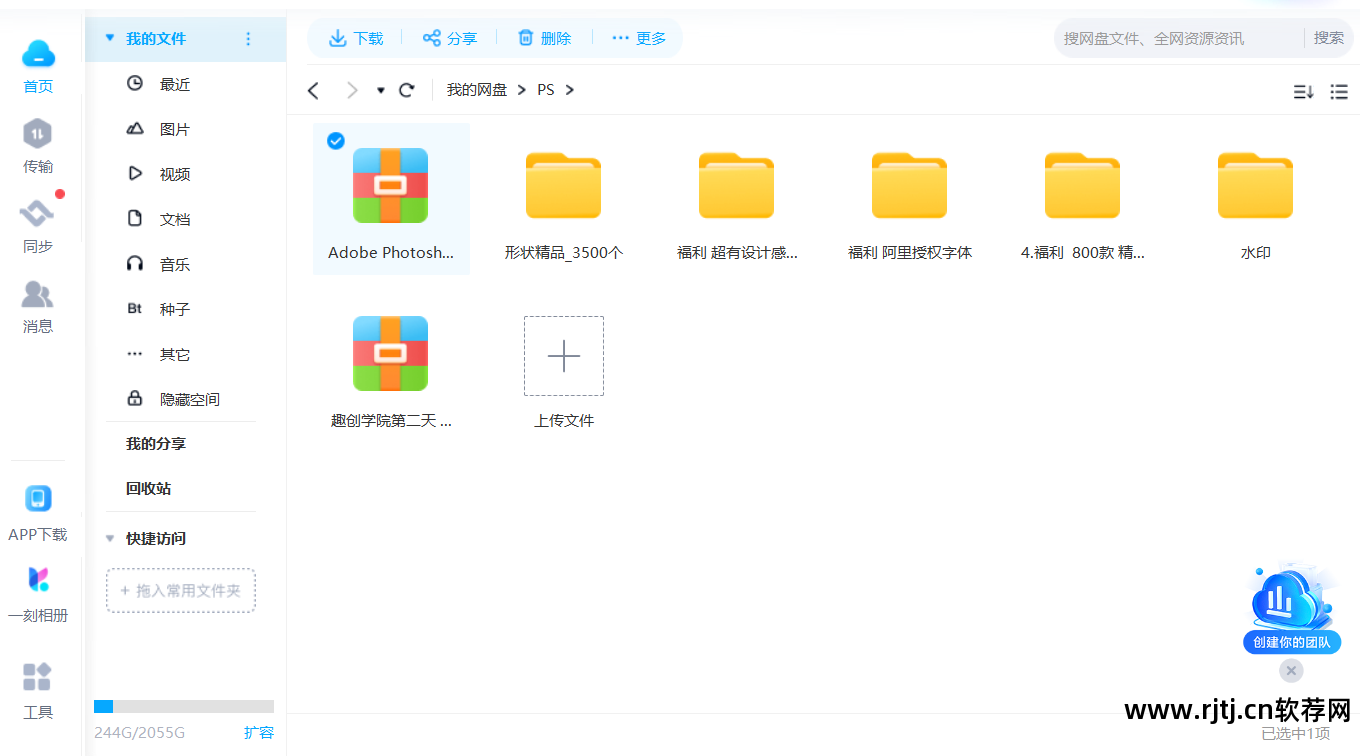The height and width of the screenshot is (756, 1360).
Task: Click the 创建你的团队 button
Action: 1291,644
